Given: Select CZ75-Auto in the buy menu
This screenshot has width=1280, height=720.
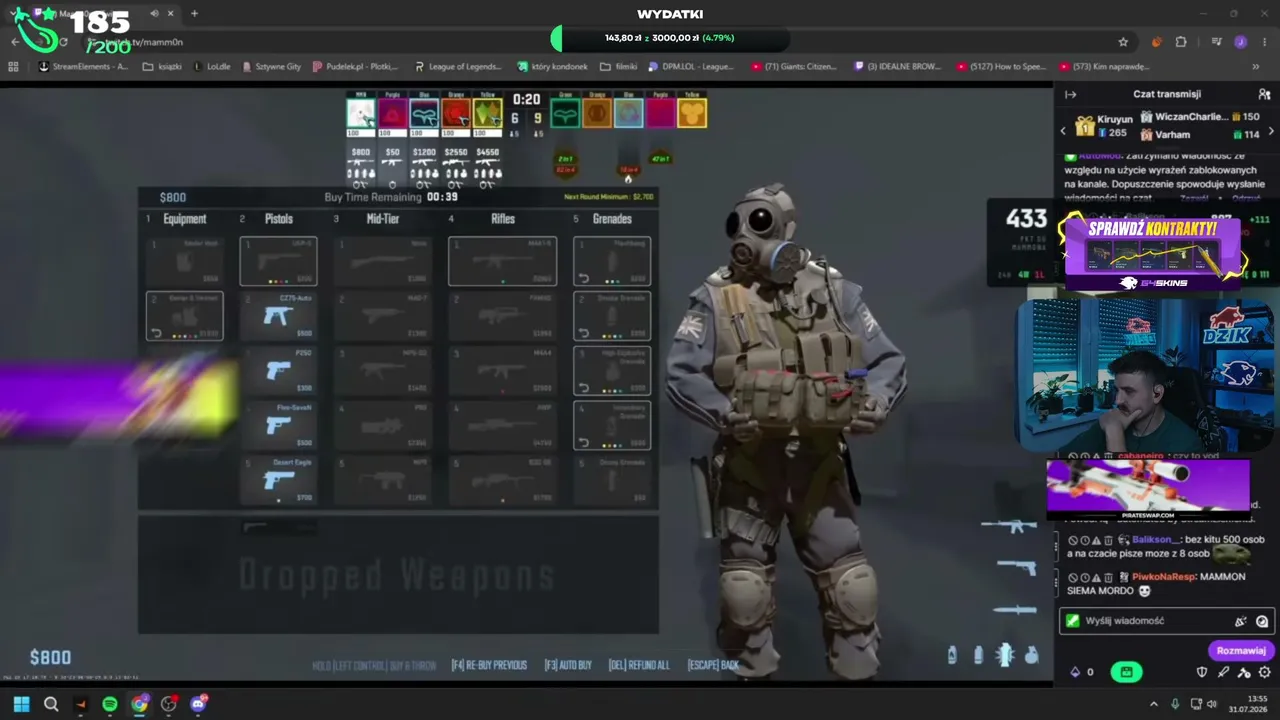Looking at the screenshot, I should (278, 316).
